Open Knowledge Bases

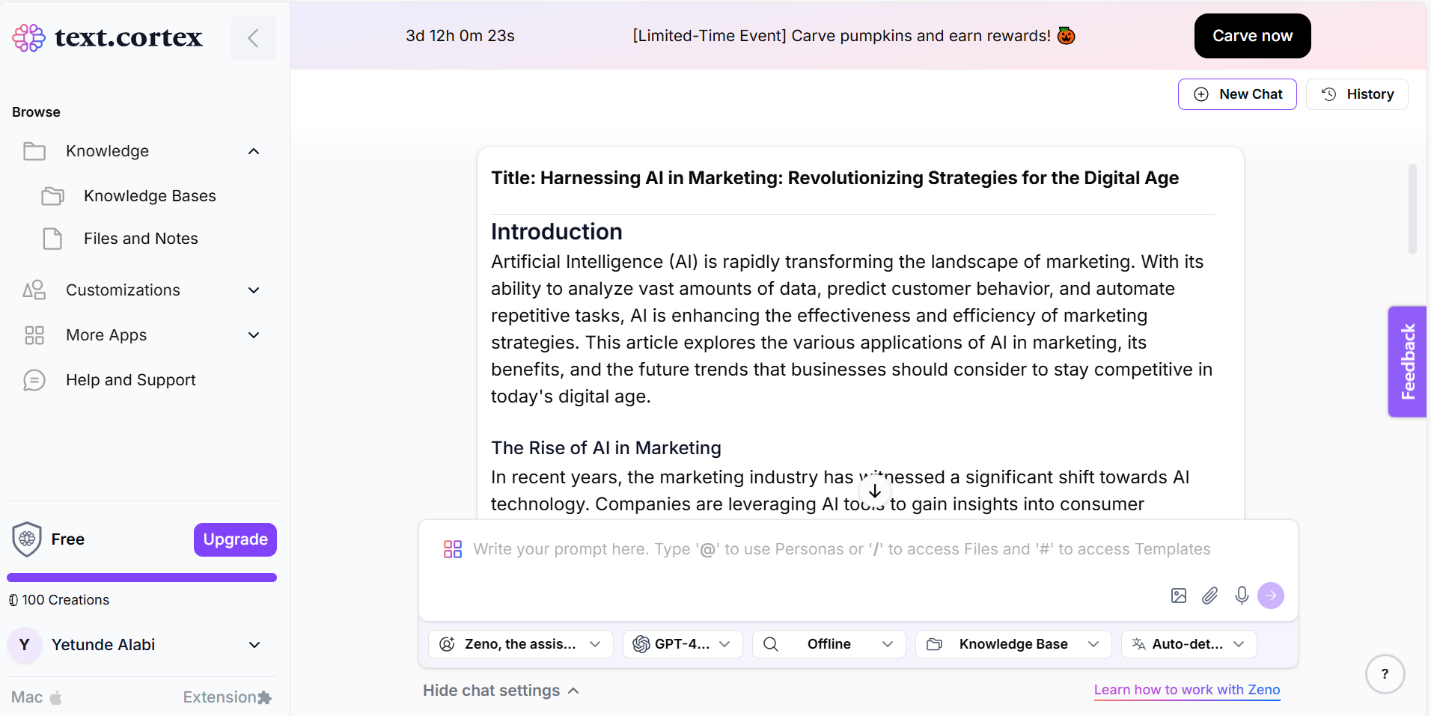coord(150,196)
